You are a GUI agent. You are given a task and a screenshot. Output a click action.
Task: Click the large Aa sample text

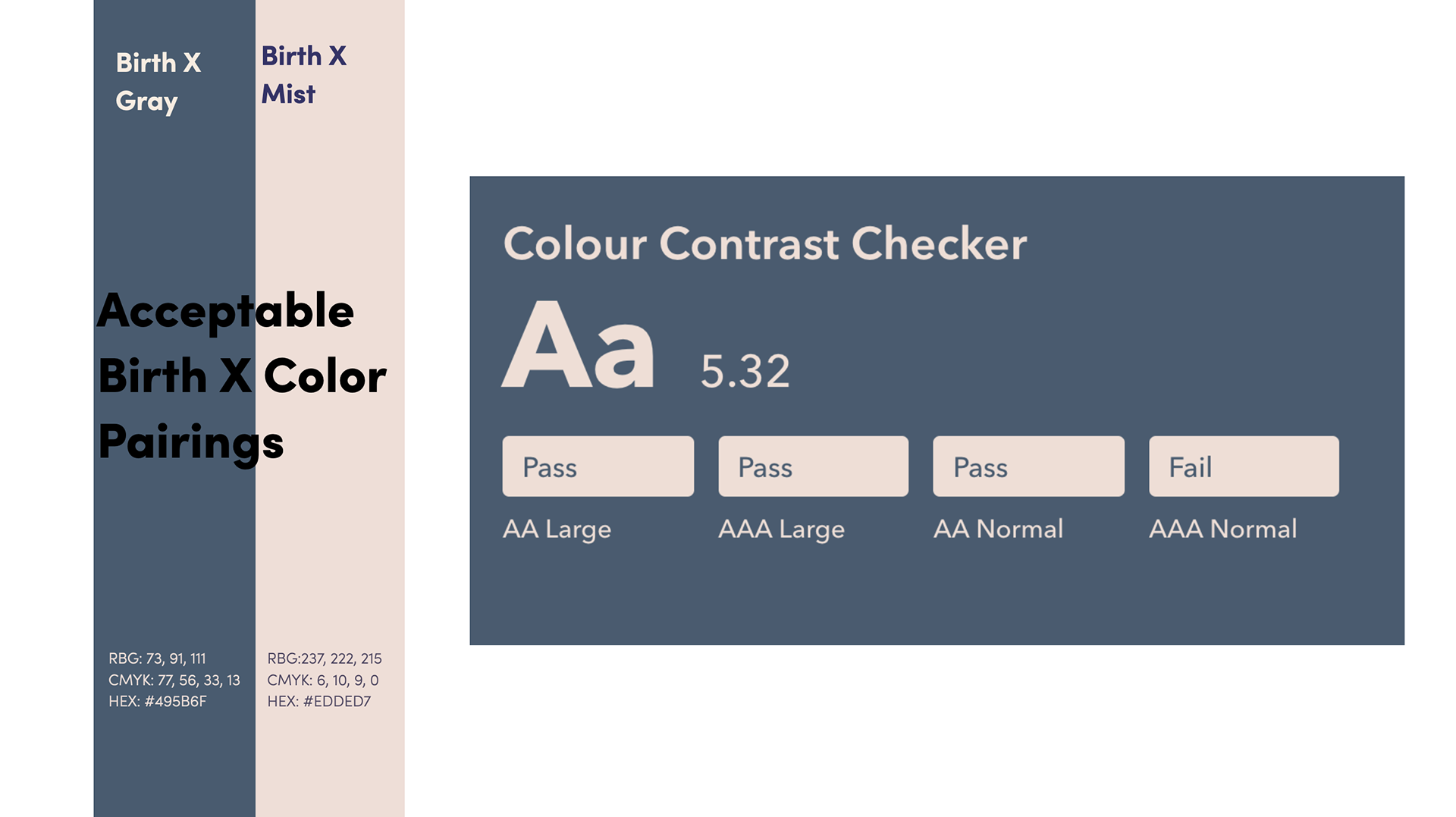(x=578, y=345)
